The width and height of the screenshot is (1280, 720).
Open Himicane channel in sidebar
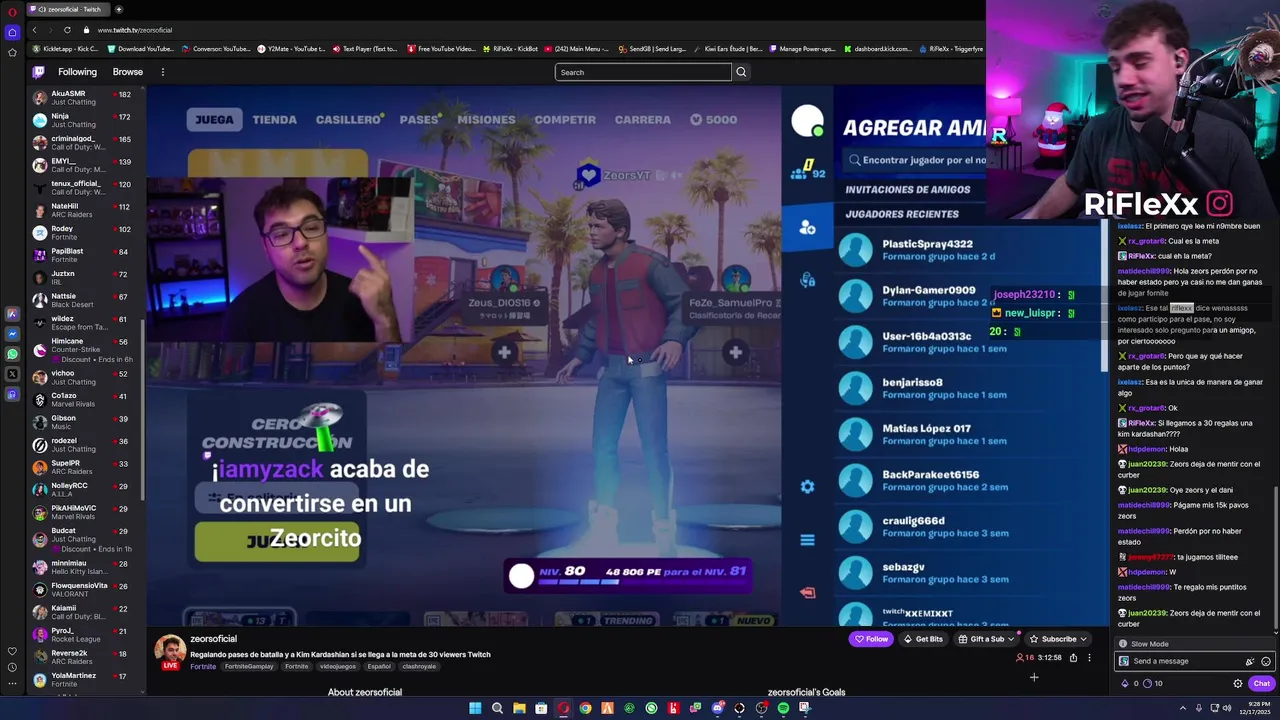click(82, 350)
